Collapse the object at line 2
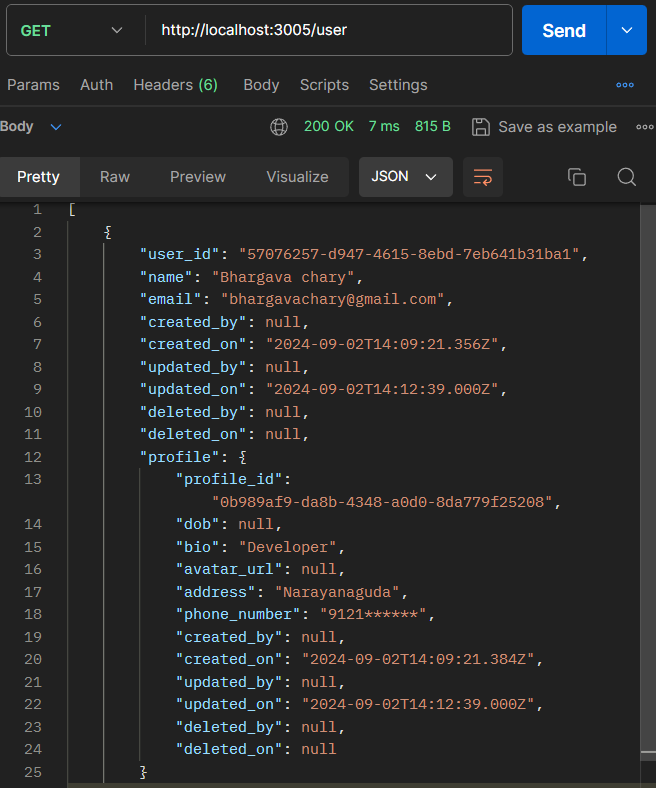The width and height of the screenshot is (656, 788). tap(107, 232)
